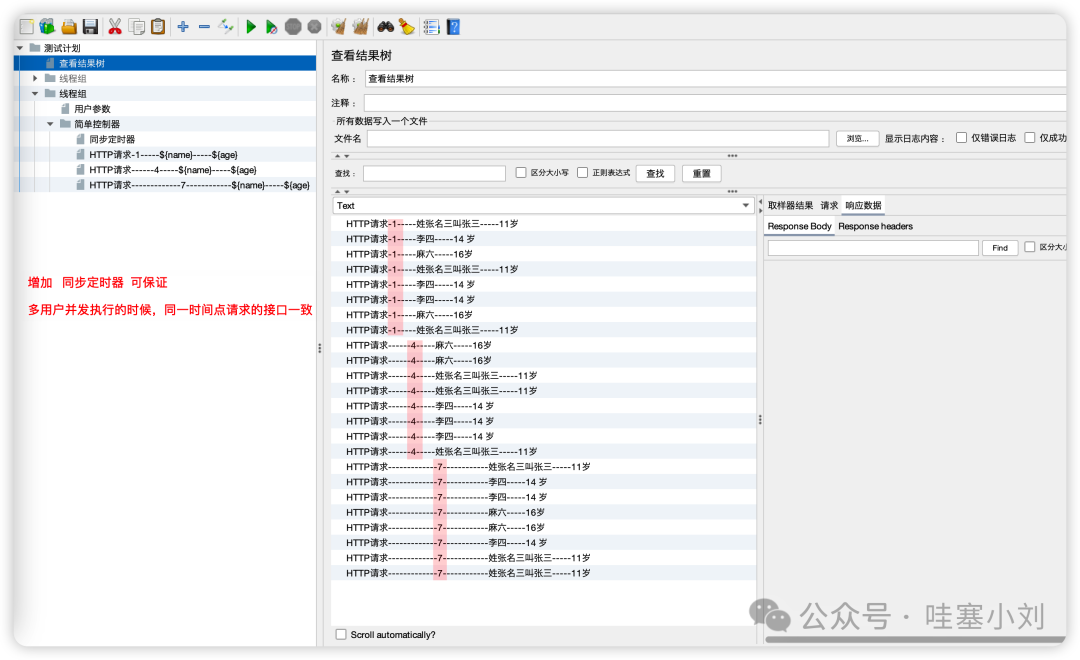Click the 名称 name input field
The width and height of the screenshot is (1080, 660).
(716, 79)
